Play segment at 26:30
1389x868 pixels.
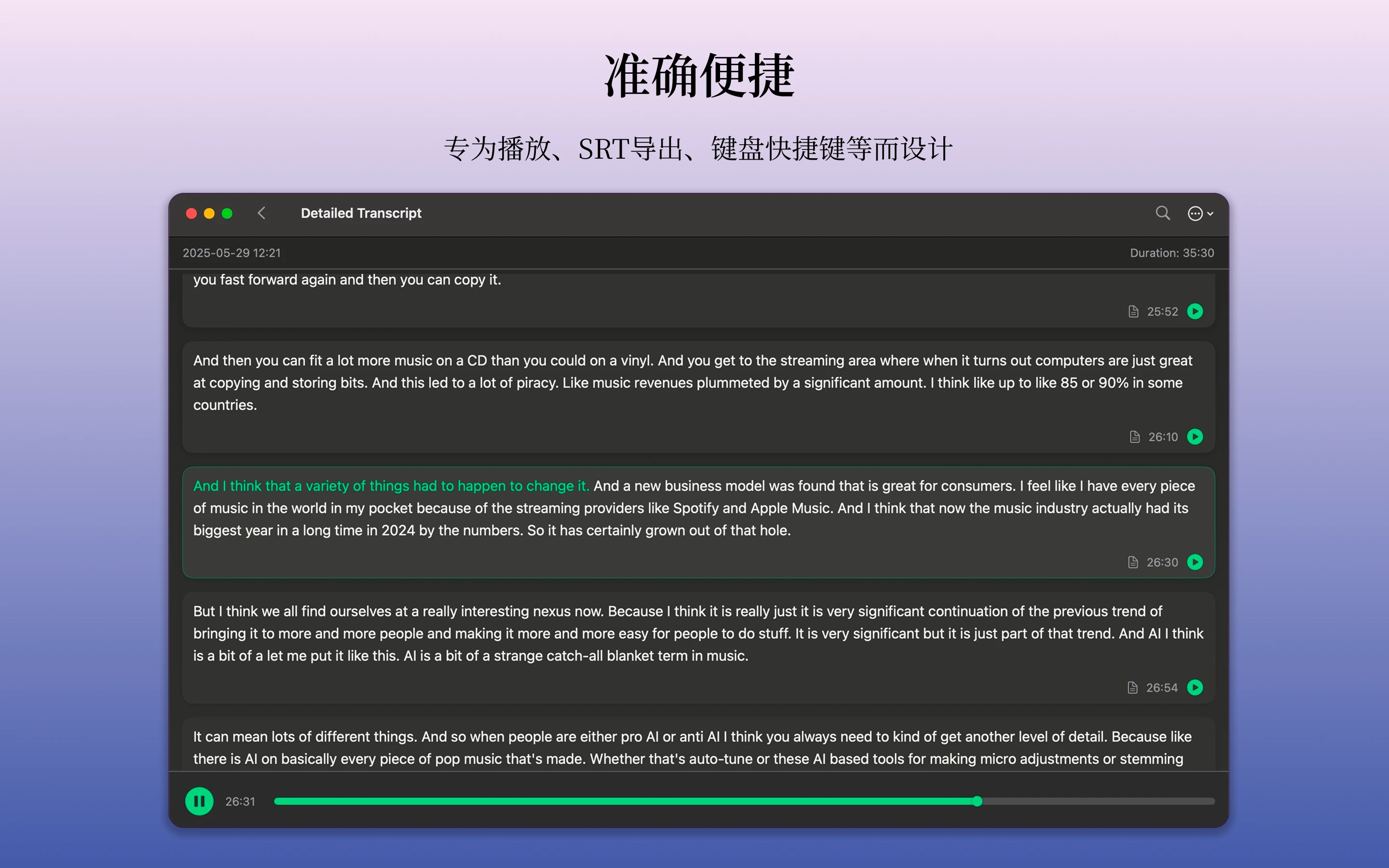[1195, 562]
